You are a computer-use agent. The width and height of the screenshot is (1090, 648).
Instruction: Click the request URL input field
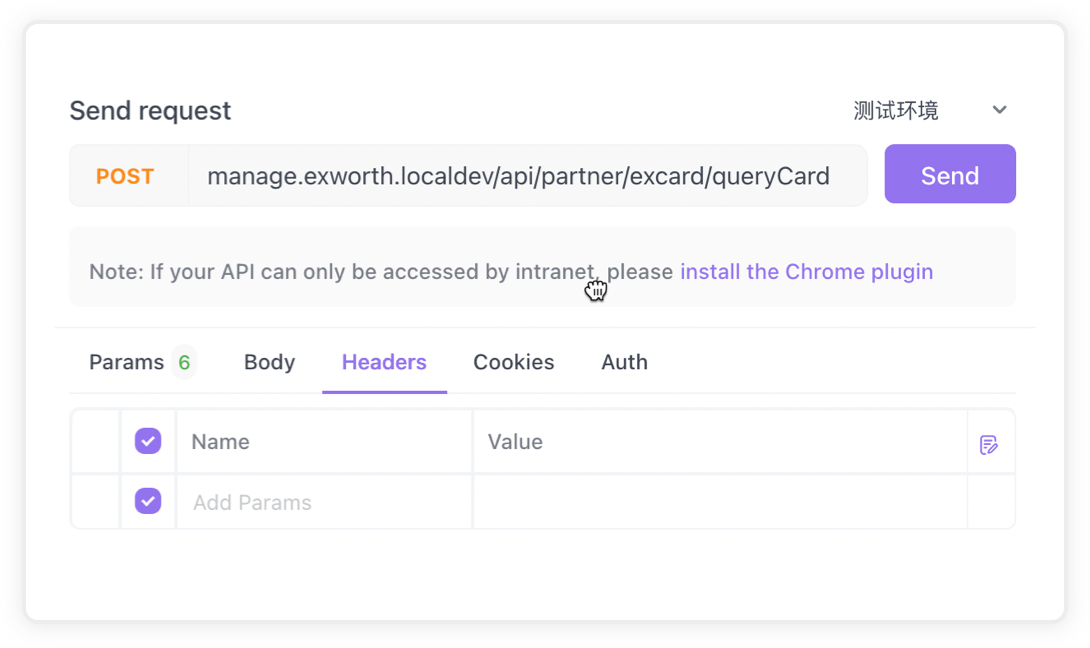[x=518, y=176]
